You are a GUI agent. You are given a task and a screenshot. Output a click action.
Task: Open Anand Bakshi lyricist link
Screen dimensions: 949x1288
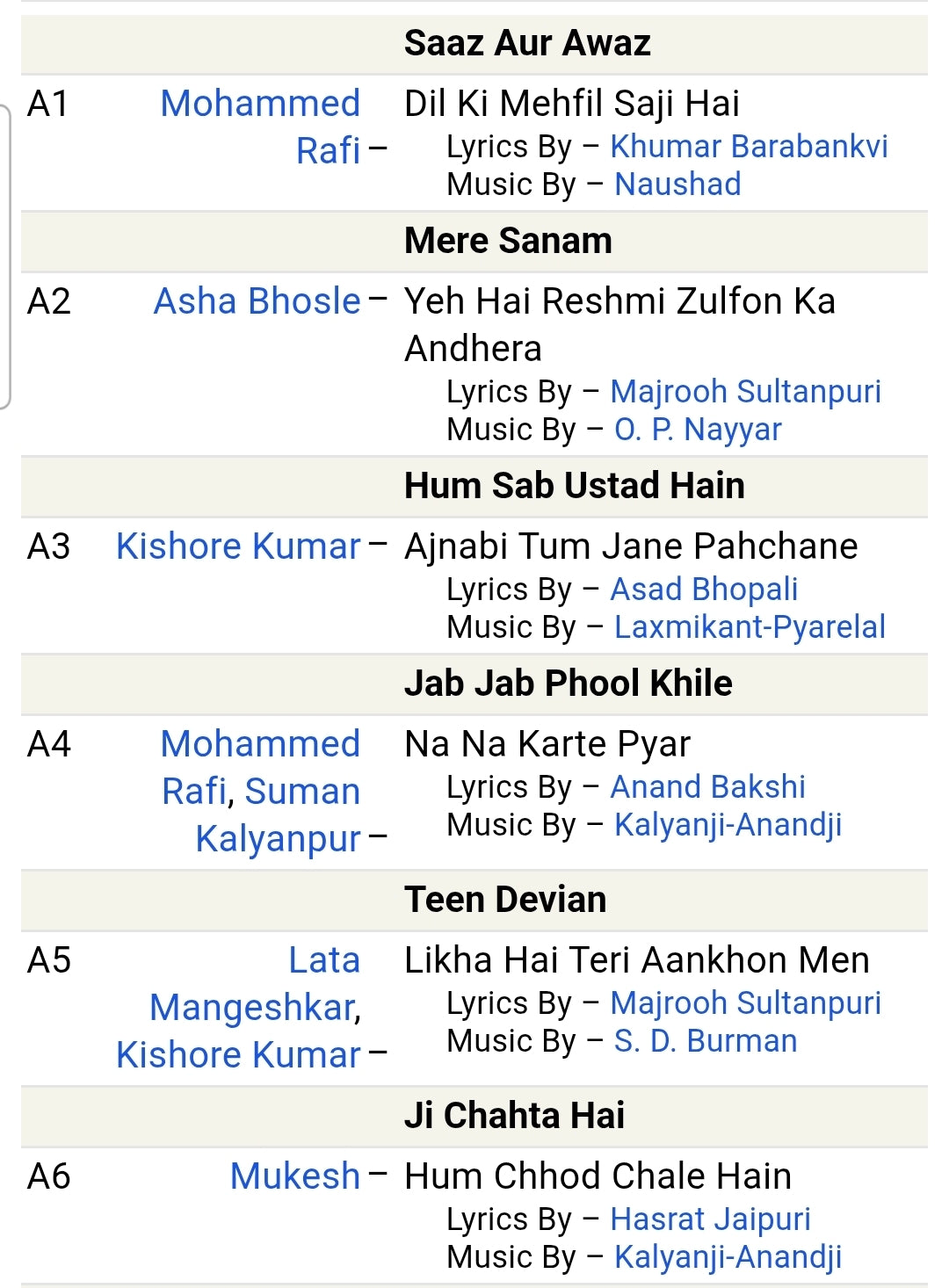(707, 787)
